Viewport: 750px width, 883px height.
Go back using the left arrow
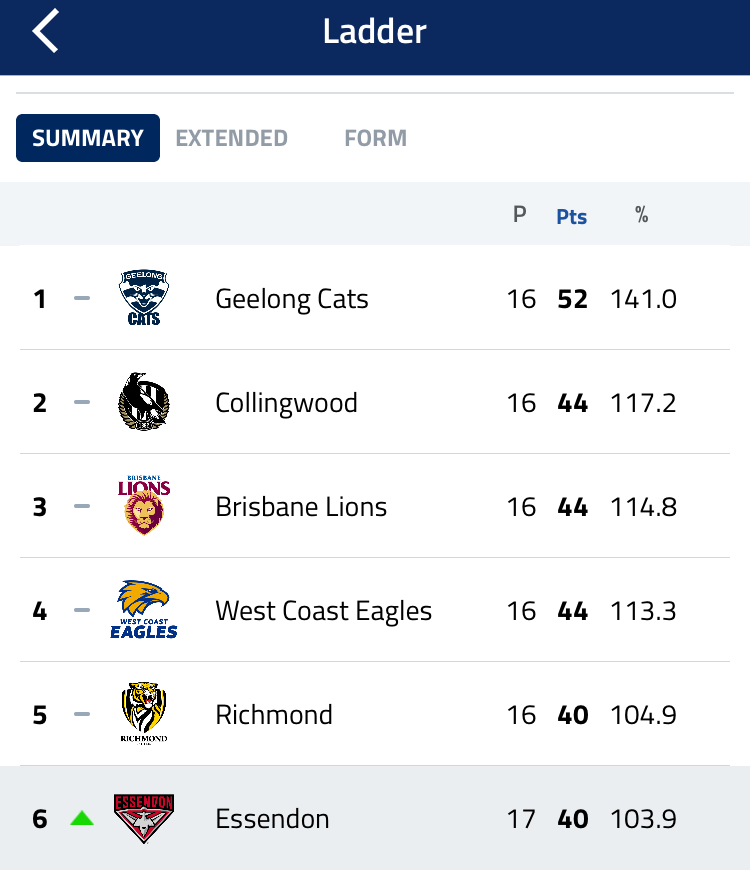coord(45,31)
